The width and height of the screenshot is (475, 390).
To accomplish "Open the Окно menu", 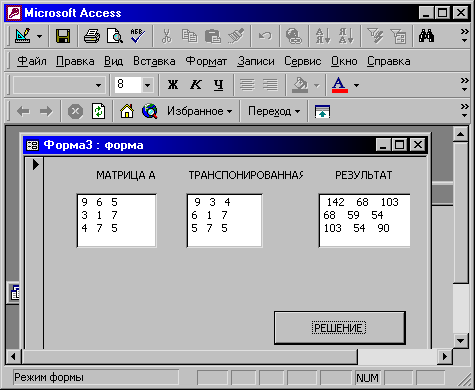I will click(x=344, y=61).
